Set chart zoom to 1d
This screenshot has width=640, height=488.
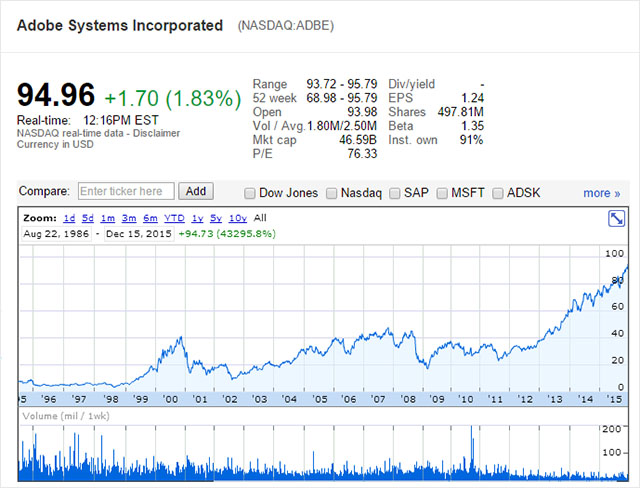tap(69, 218)
